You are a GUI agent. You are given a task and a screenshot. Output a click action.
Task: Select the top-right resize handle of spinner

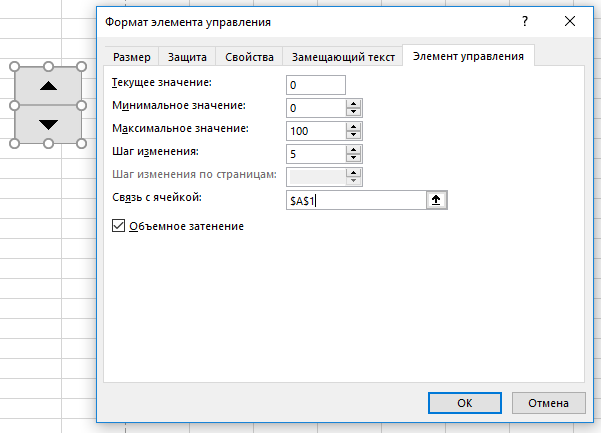[81, 67]
